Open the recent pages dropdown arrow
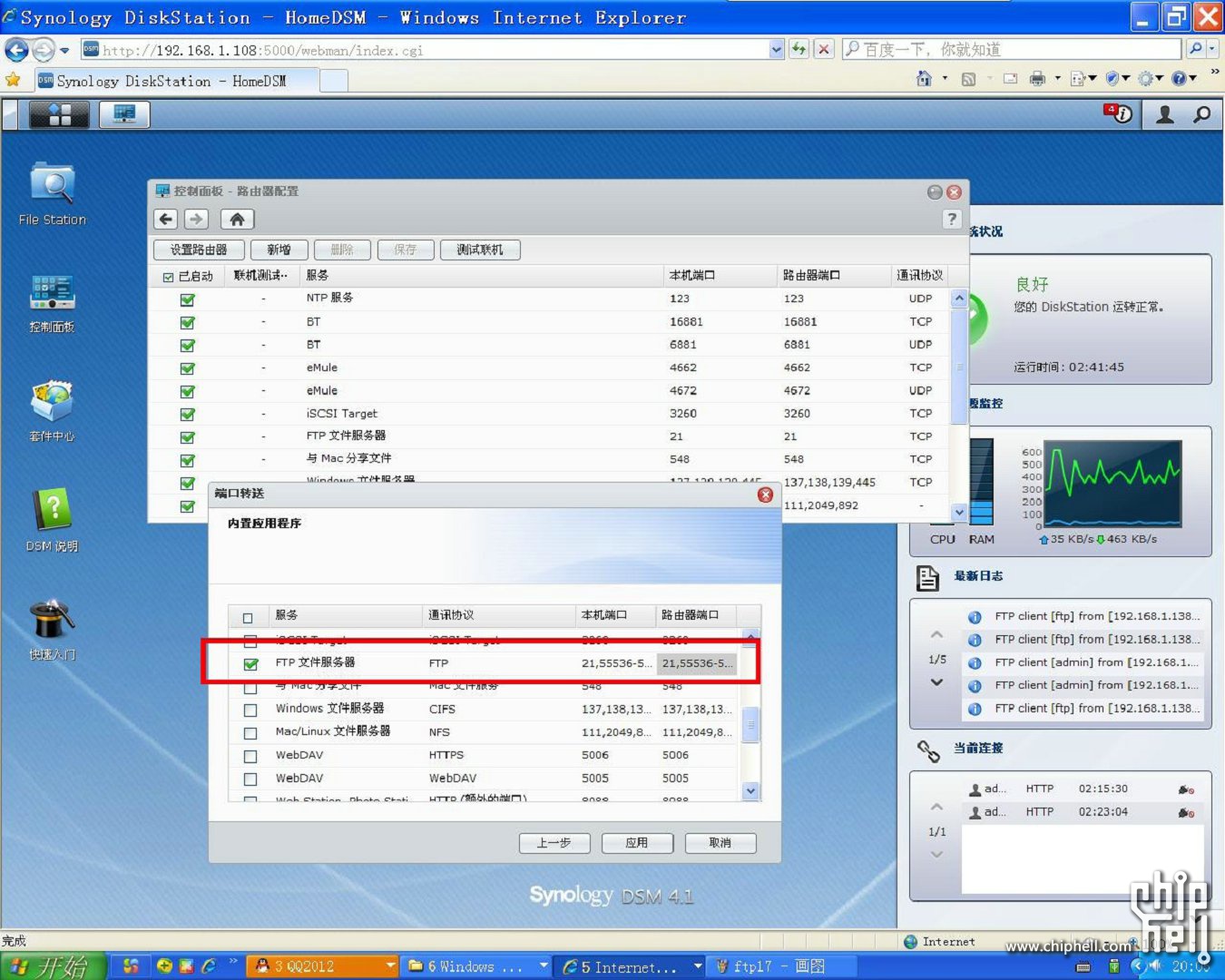Image resolution: width=1225 pixels, height=980 pixels. pos(64,51)
